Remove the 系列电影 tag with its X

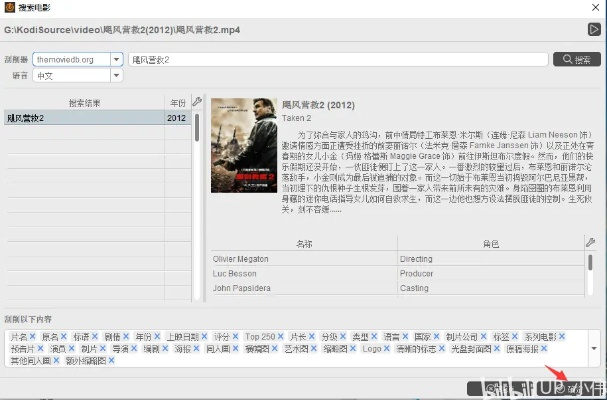(x=562, y=336)
